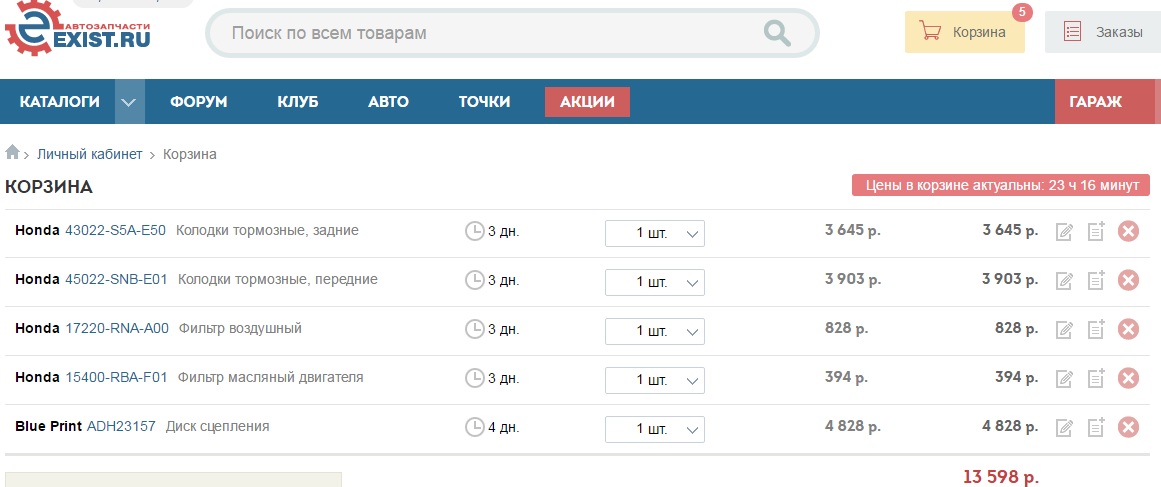Open part number 17220-RNA-A00 link

(x=117, y=328)
